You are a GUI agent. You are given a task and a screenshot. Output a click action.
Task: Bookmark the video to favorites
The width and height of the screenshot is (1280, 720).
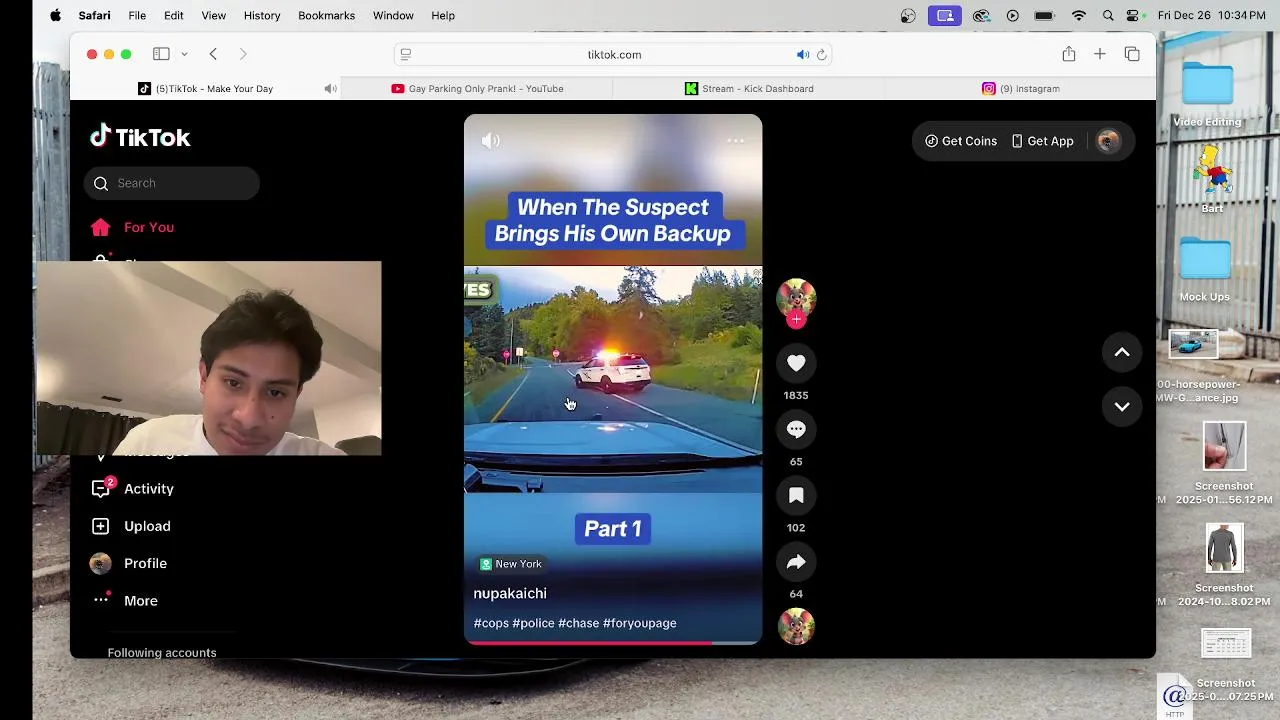[796, 495]
